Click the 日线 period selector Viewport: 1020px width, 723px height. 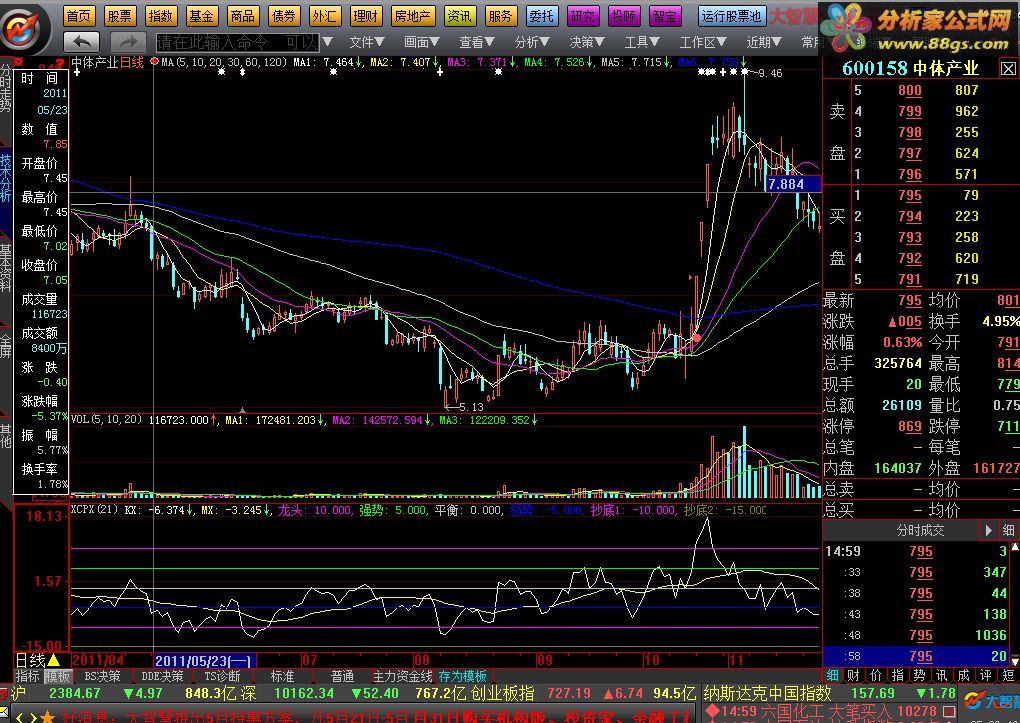[x=38, y=661]
